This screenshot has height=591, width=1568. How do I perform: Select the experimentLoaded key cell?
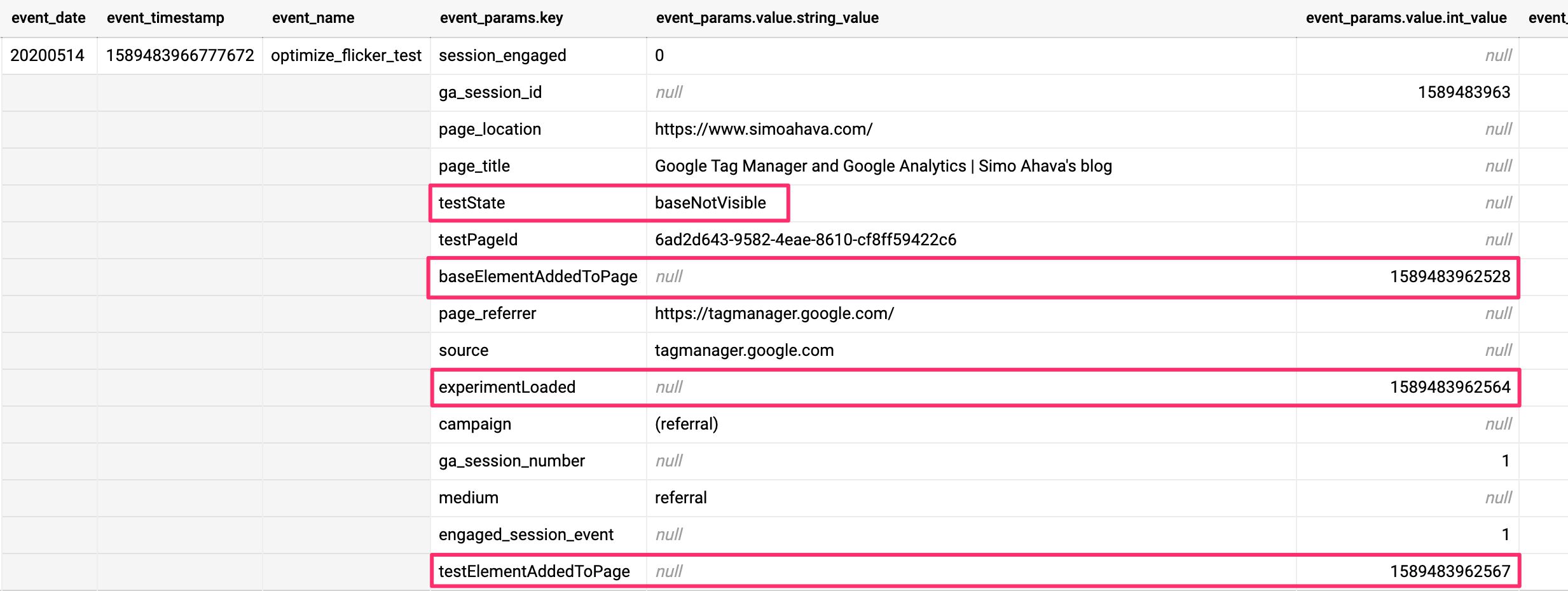click(x=538, y=387)
